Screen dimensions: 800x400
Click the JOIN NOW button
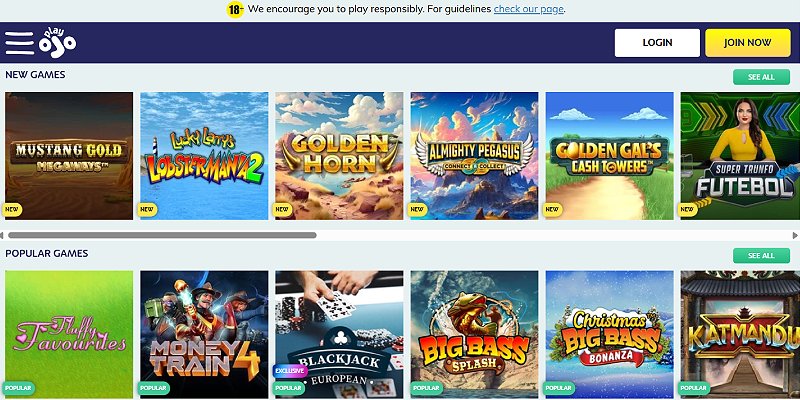point(747,43)
